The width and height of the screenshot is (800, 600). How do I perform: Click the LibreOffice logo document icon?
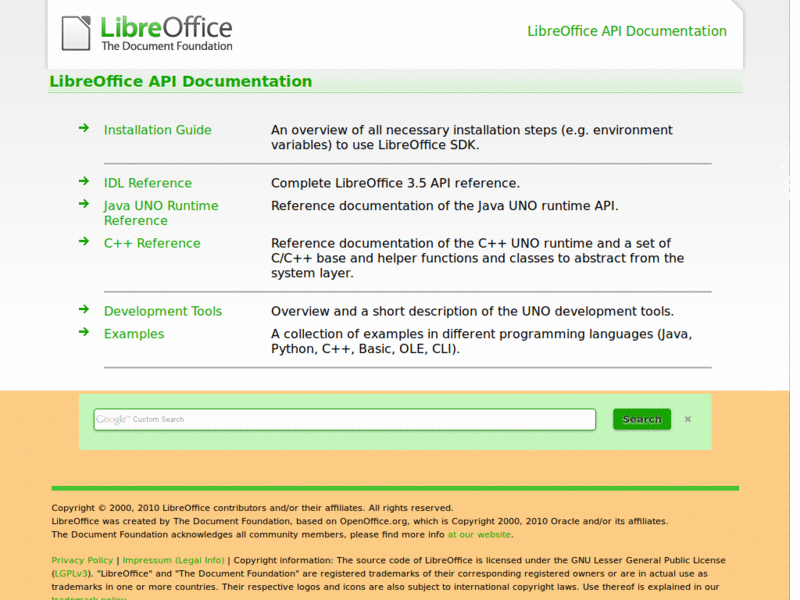coord(76,33)
